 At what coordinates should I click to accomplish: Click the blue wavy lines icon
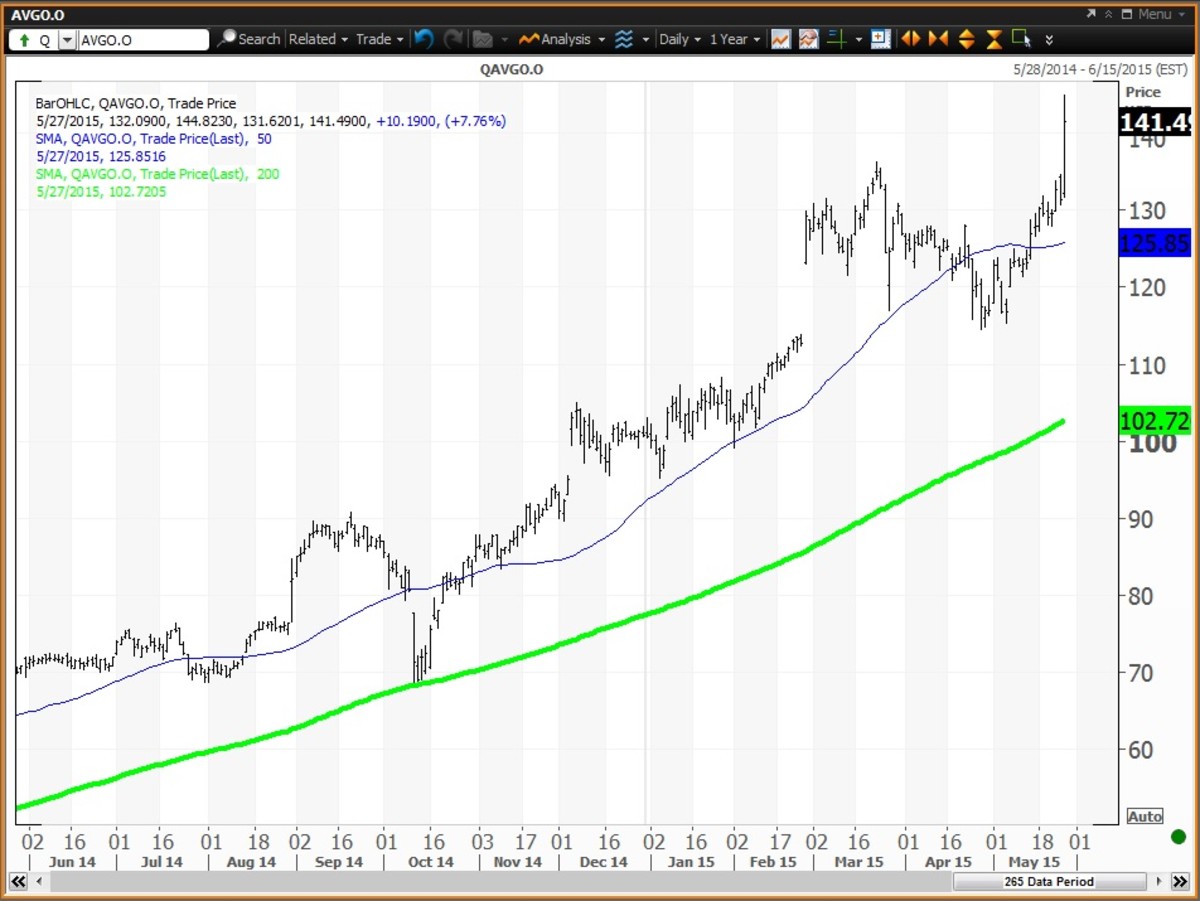click(x=624, y=39)
